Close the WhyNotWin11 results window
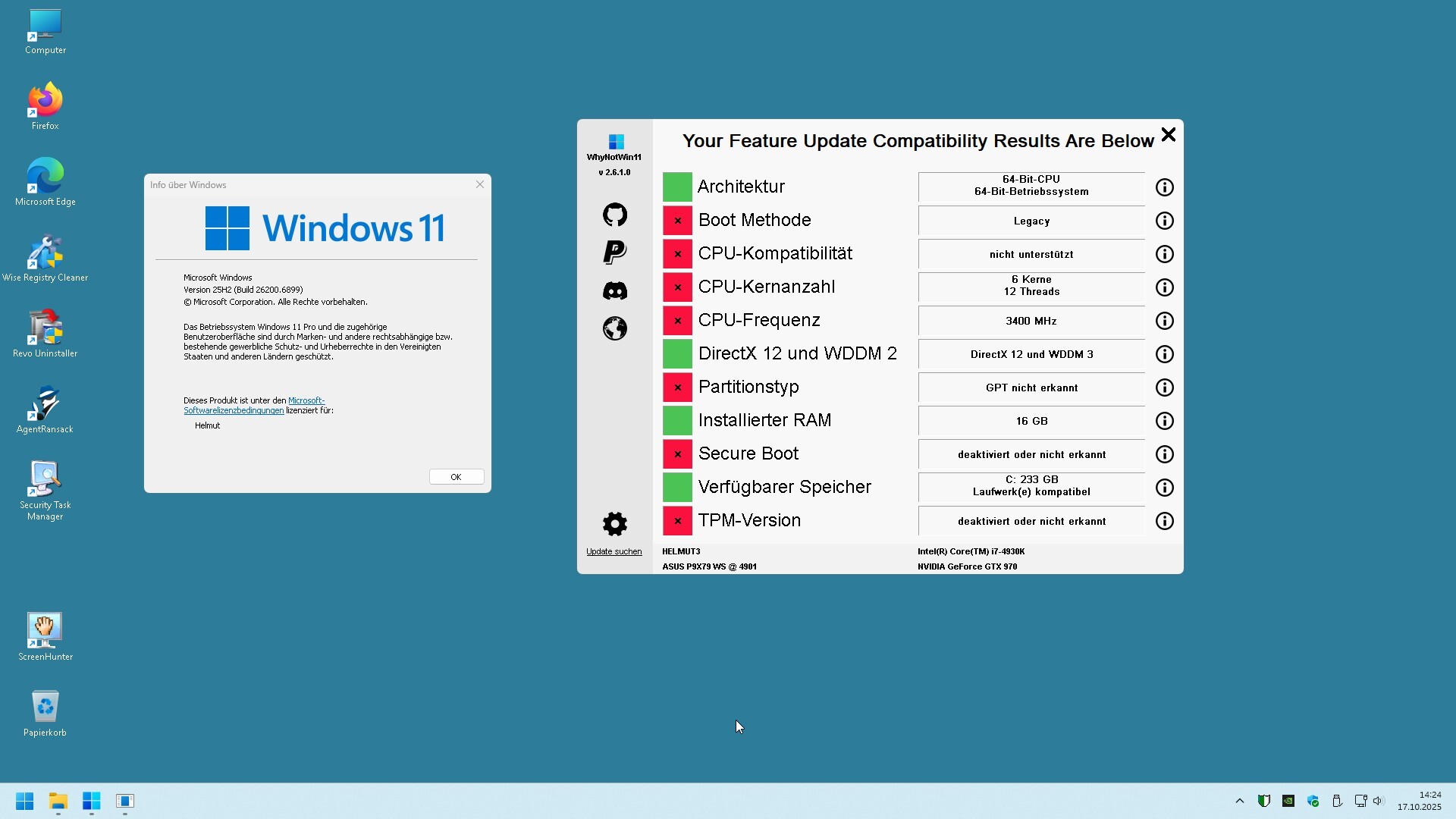 click(x=1168, y=135)
